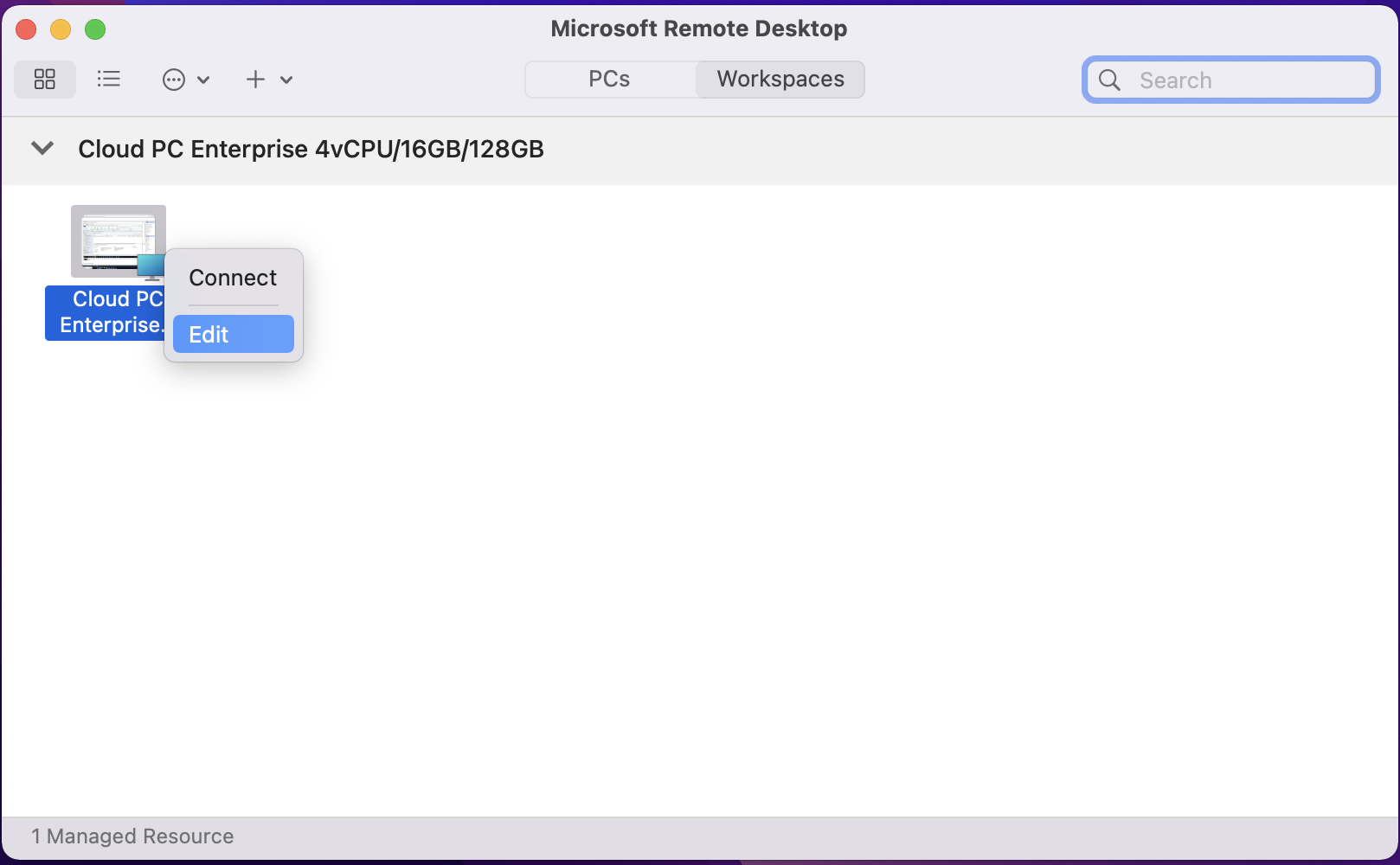Select the Cloud PC desktop thumbnail
Image resolution: width=1400 pixels, height=865 pixels.
[119, 242]
